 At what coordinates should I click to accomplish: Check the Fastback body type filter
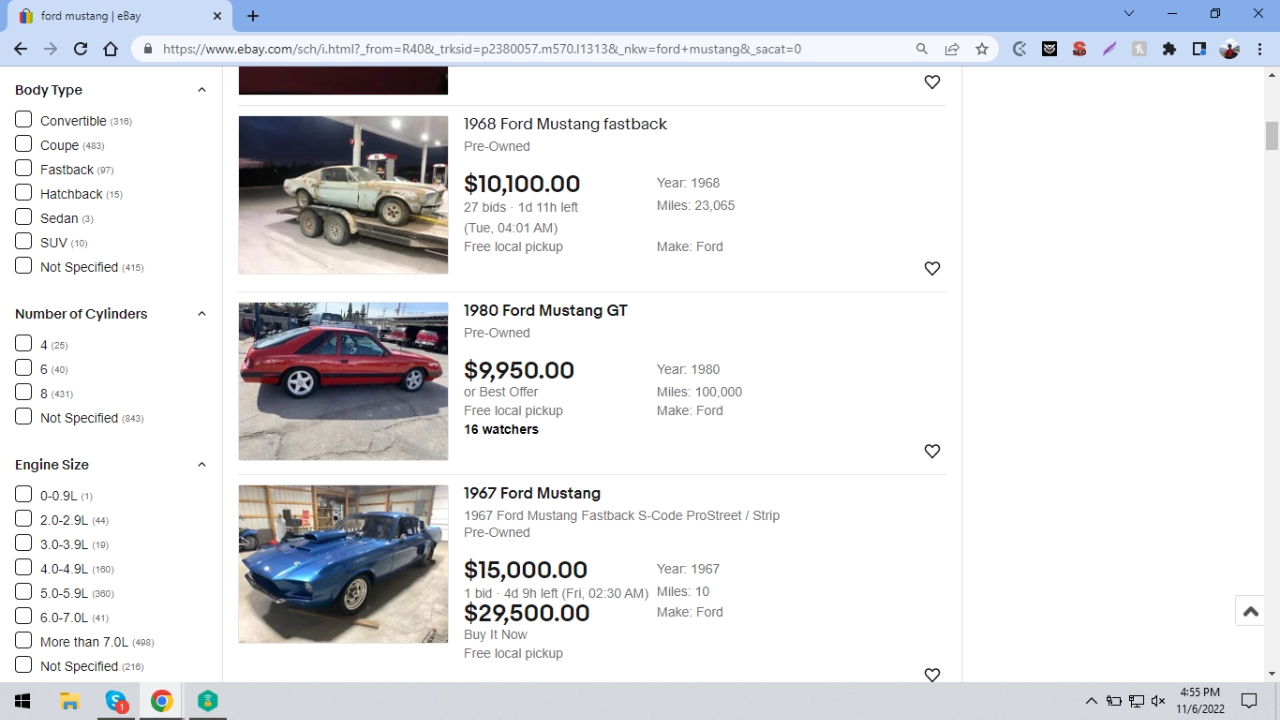[x=24, y=168]
